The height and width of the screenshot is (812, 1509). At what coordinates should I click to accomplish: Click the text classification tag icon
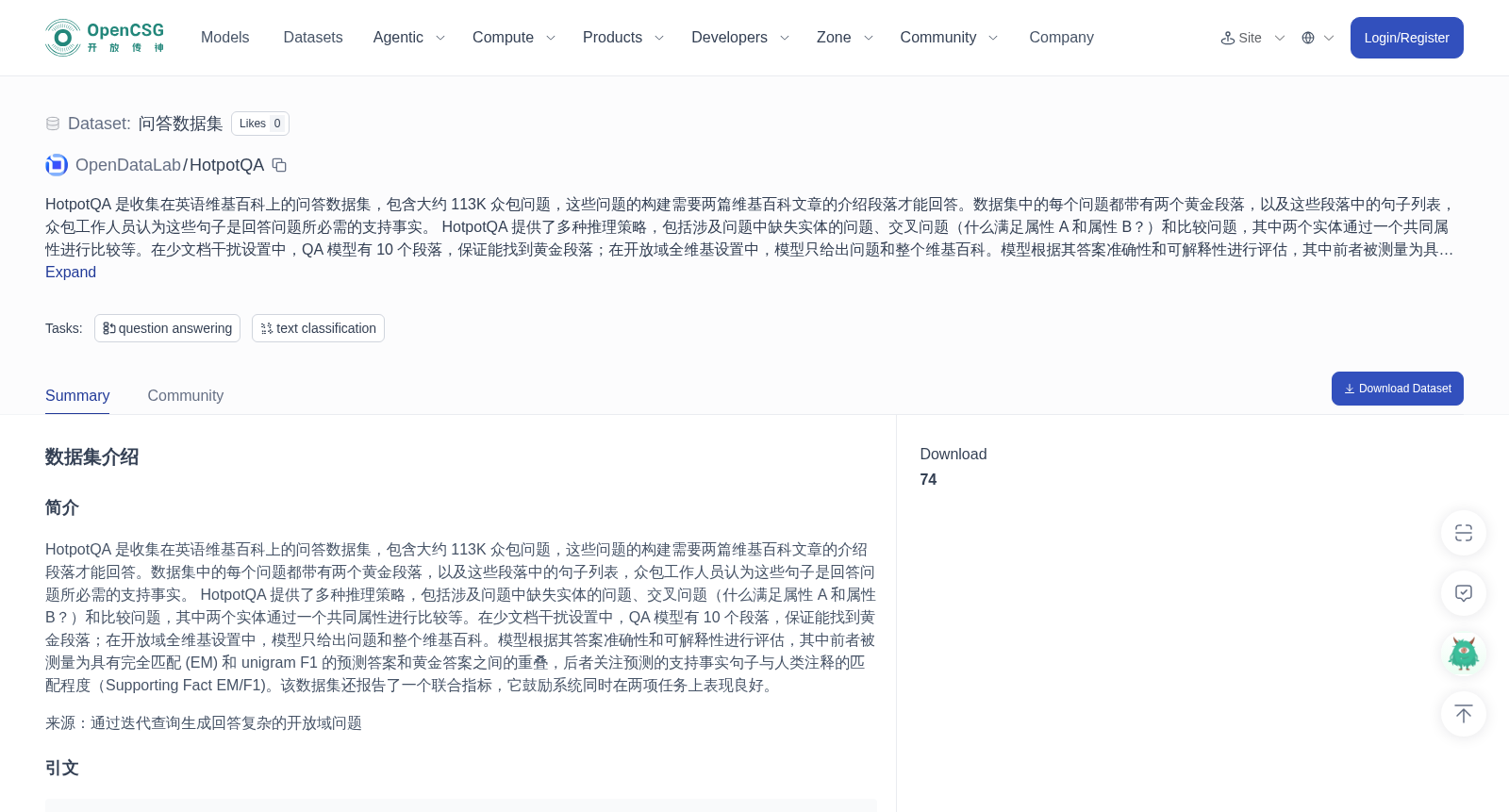click(x=267, y=328)
